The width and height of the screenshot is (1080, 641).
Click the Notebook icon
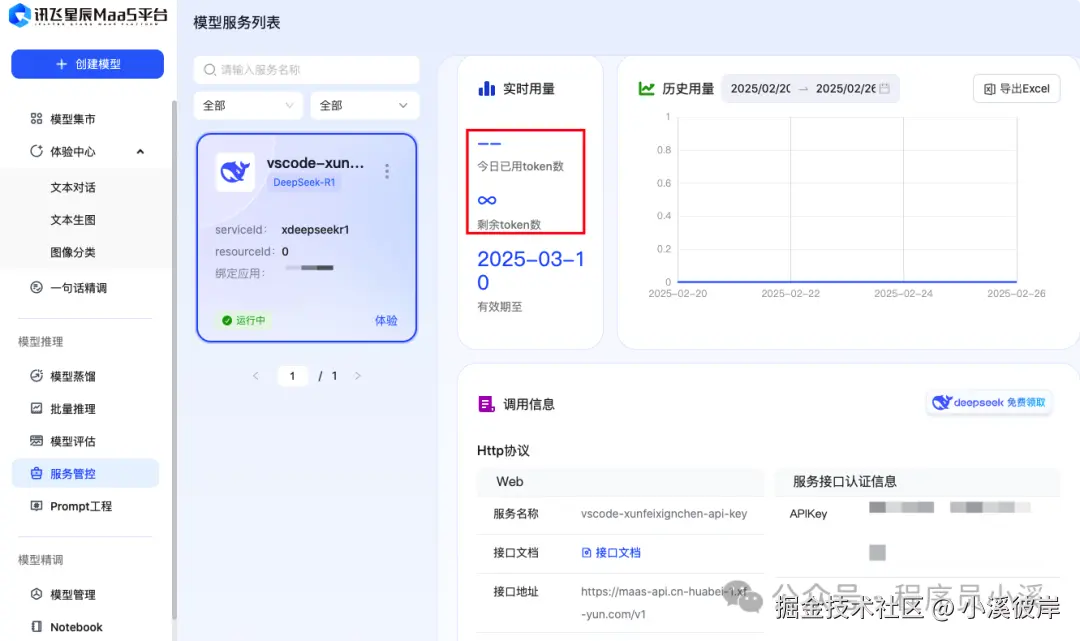pos(37,626)
